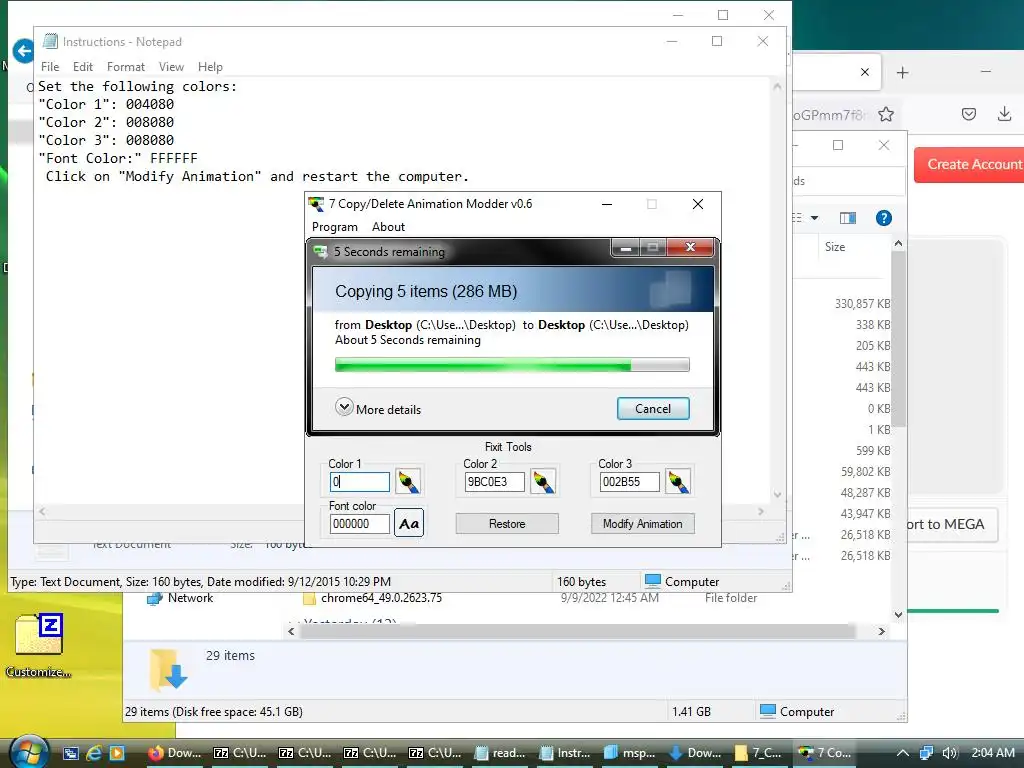The image size is (1024, 768).
Task: Switch to msp... taskbar button
Action: (630, 753)
